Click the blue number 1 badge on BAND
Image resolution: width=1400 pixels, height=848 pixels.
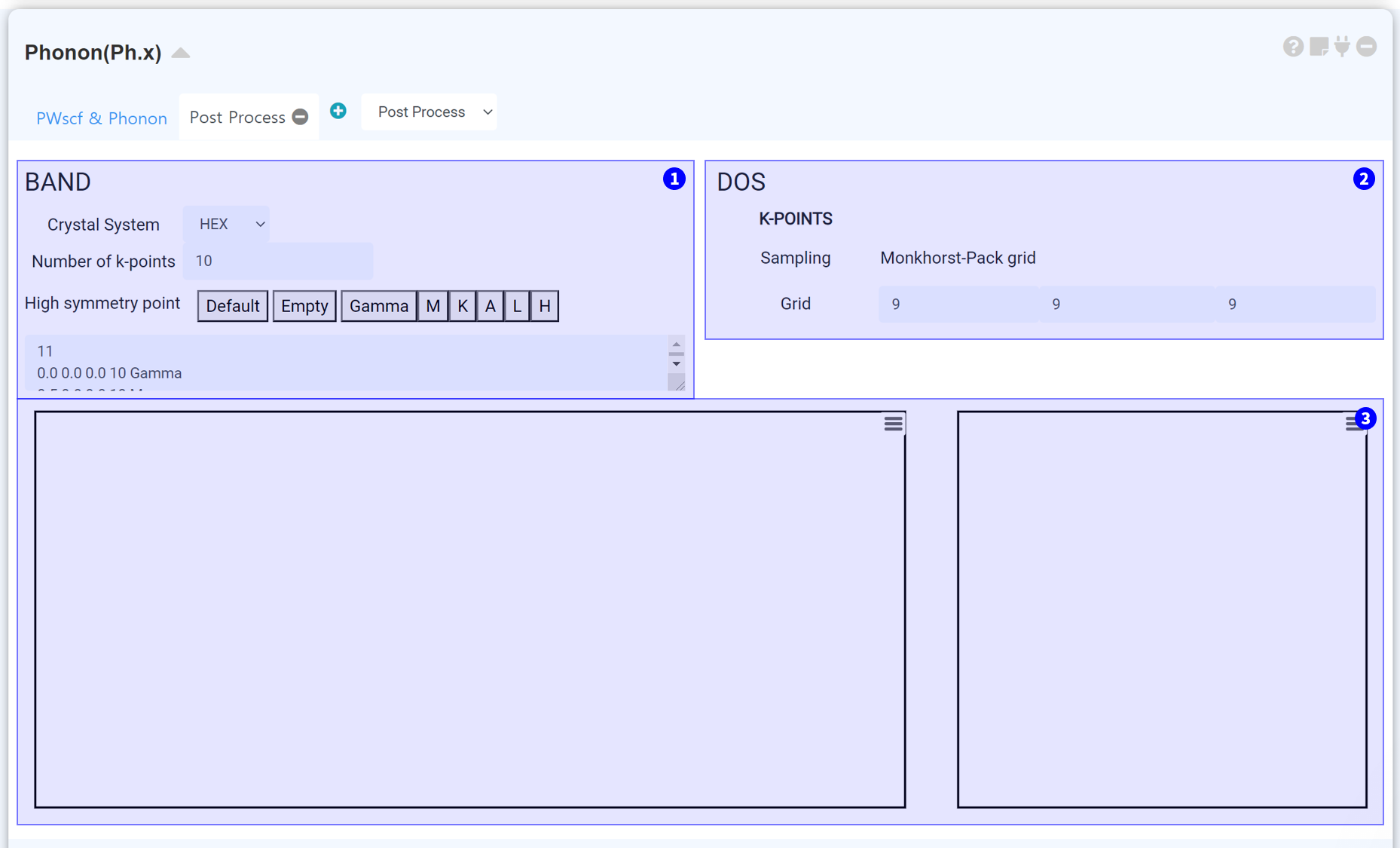pyautogui.click(x=674, y=179)
